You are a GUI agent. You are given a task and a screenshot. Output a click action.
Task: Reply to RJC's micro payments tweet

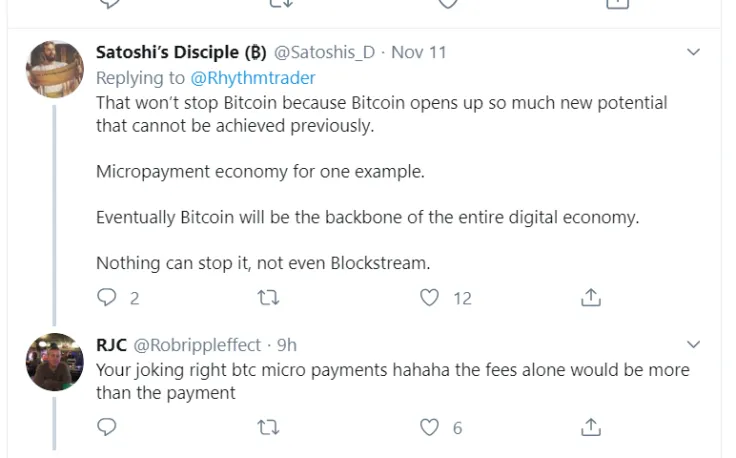pyautogui.click(x=106, y=427)
